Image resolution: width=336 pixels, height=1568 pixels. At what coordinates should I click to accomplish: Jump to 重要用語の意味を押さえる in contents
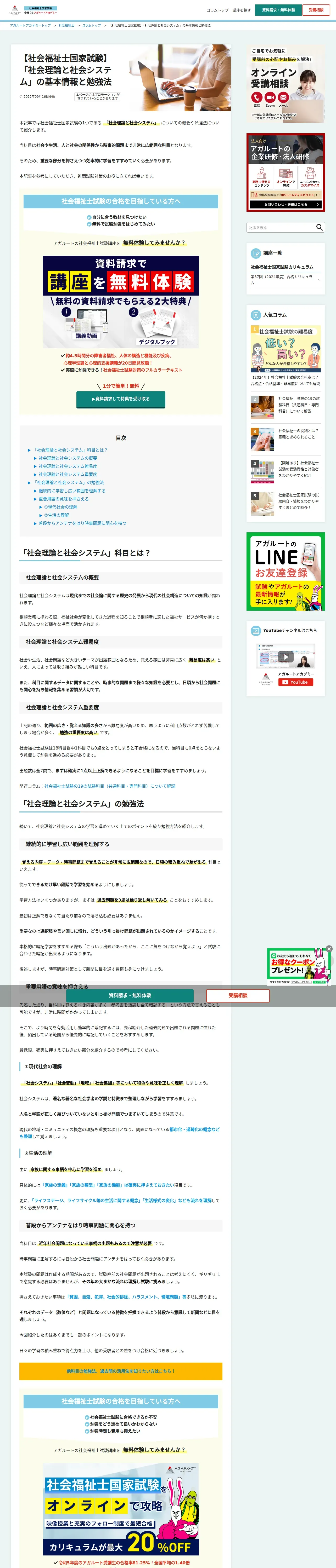63,499
